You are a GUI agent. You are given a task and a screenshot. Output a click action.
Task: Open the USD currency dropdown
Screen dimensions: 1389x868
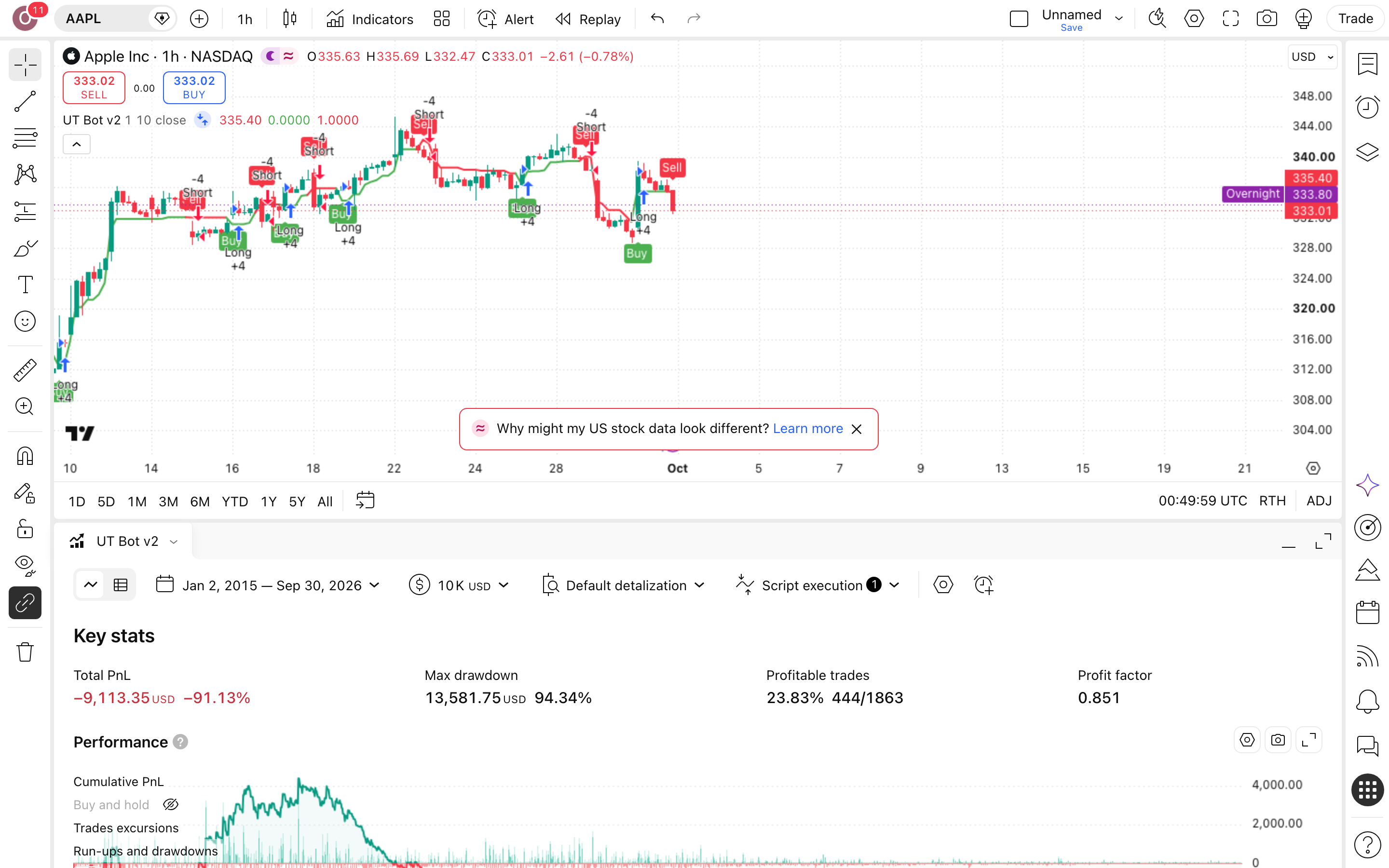pos(1312,57)
